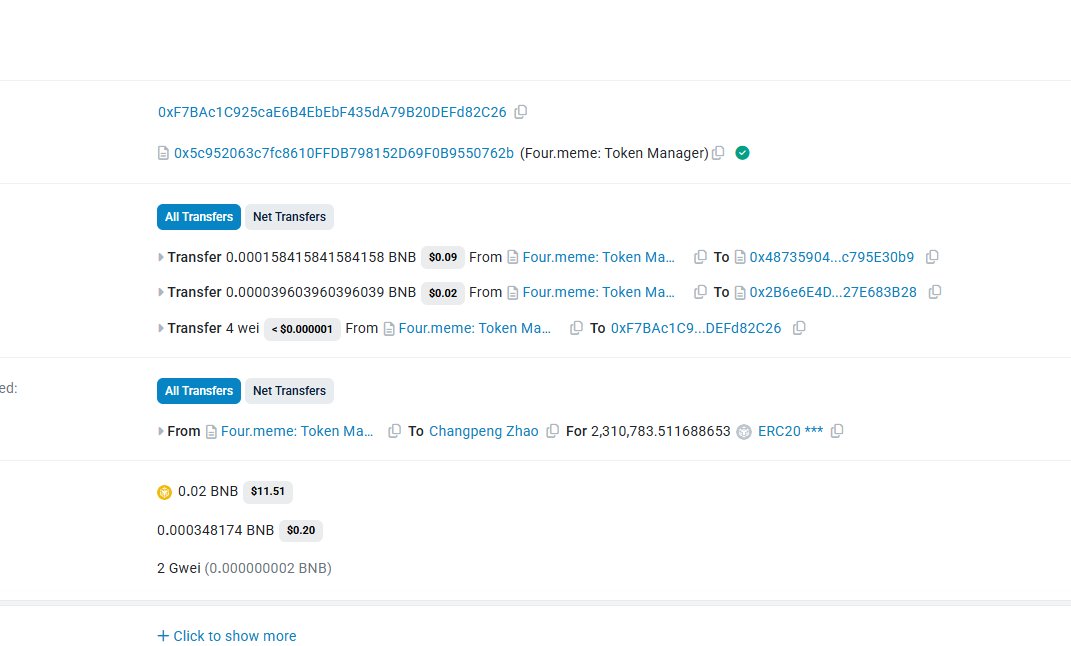Open Four.meme link in 0.000158 BNB transfer

(598, 257)
